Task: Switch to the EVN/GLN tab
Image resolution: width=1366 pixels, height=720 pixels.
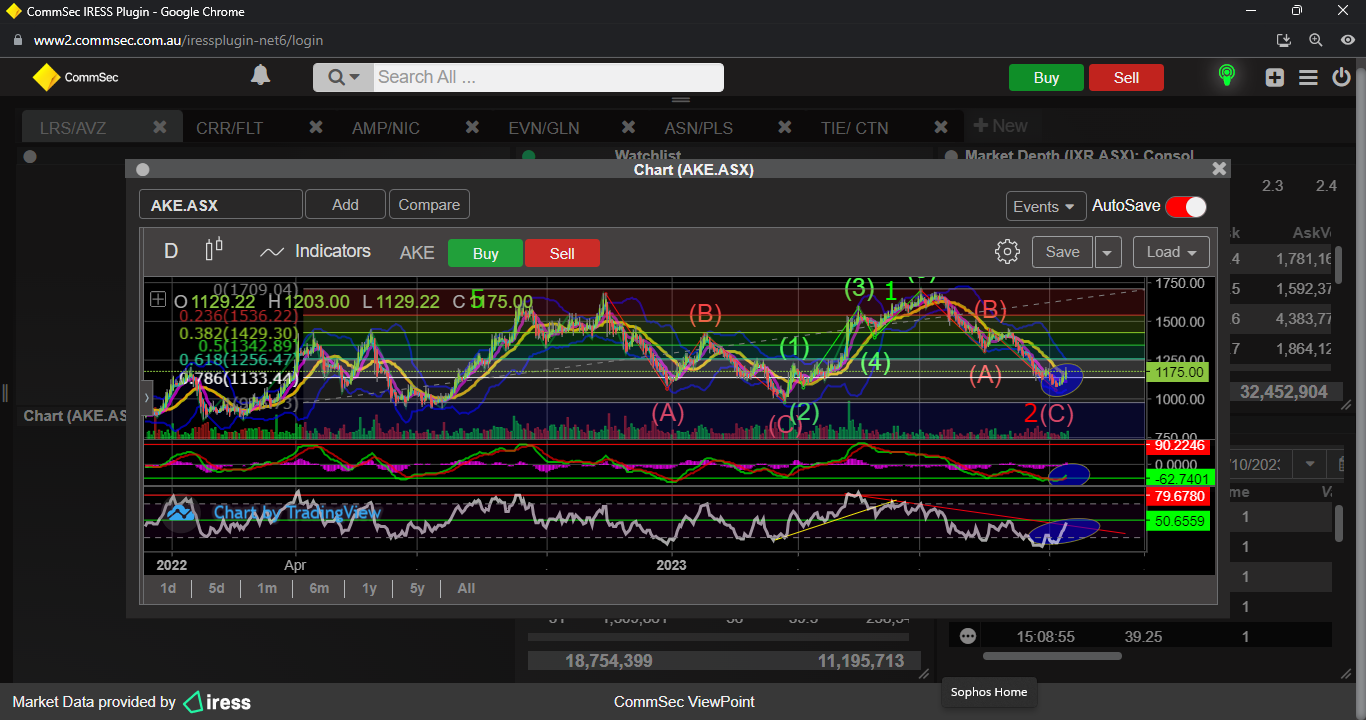Action: point(544,128)
